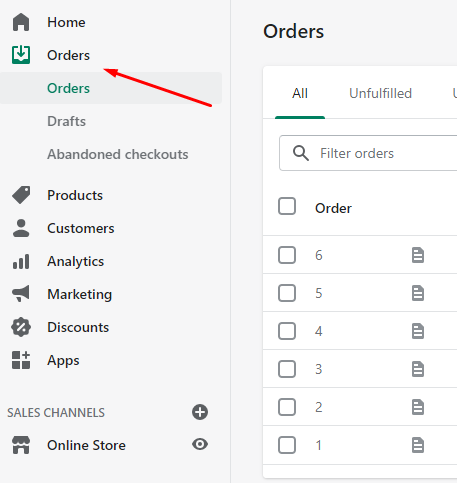Open Drafts under Orders
The height and width of the screenshot is (483, 457).
coord(66,121)
